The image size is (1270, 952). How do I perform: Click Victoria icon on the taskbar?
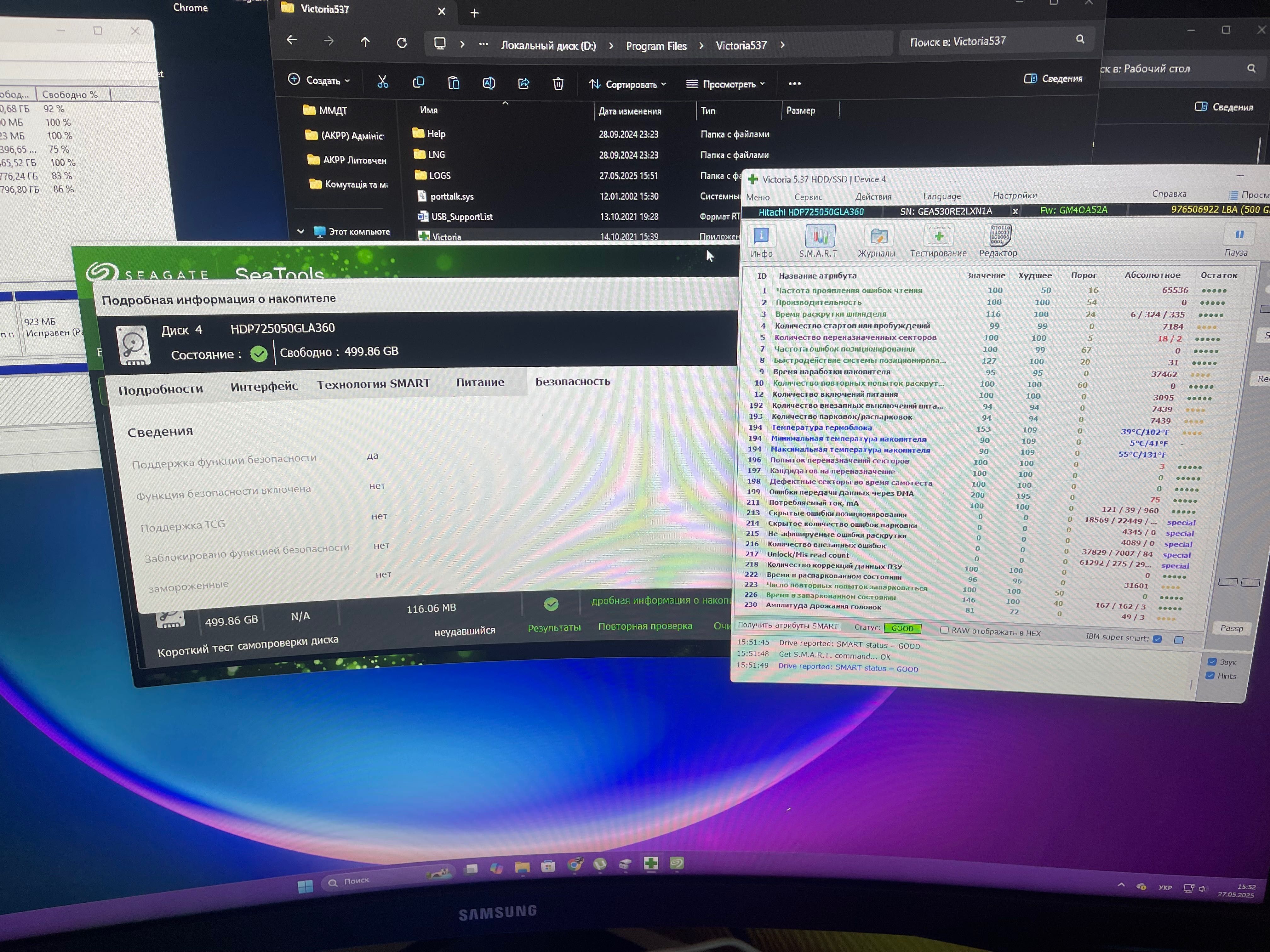click(x=651, y=864)
